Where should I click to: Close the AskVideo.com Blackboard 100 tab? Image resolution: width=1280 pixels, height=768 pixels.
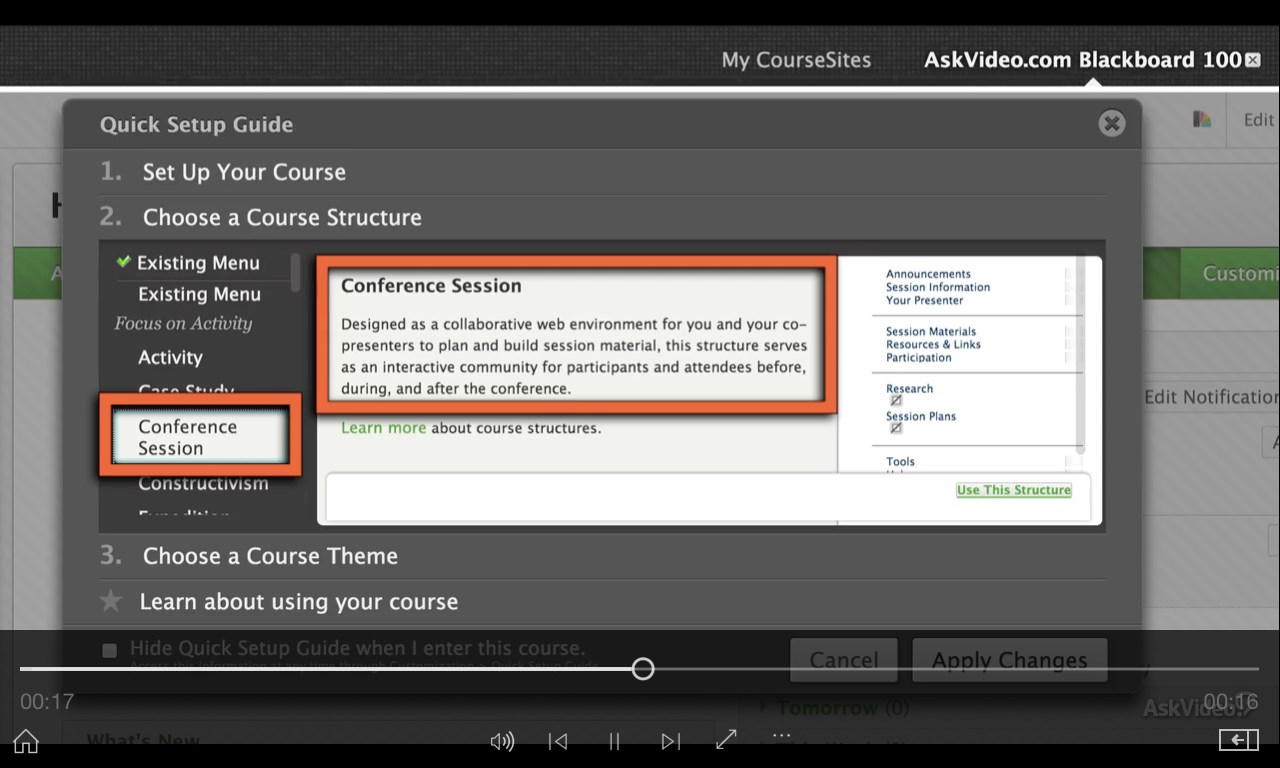pyautogui.click(x=1252, y=60)
